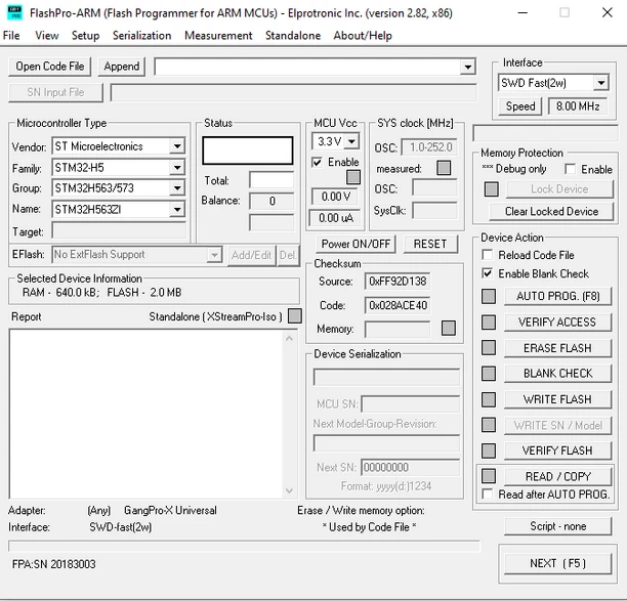Click the Script - none button
This screenshot has width=627, height=601.
[558, 526]
